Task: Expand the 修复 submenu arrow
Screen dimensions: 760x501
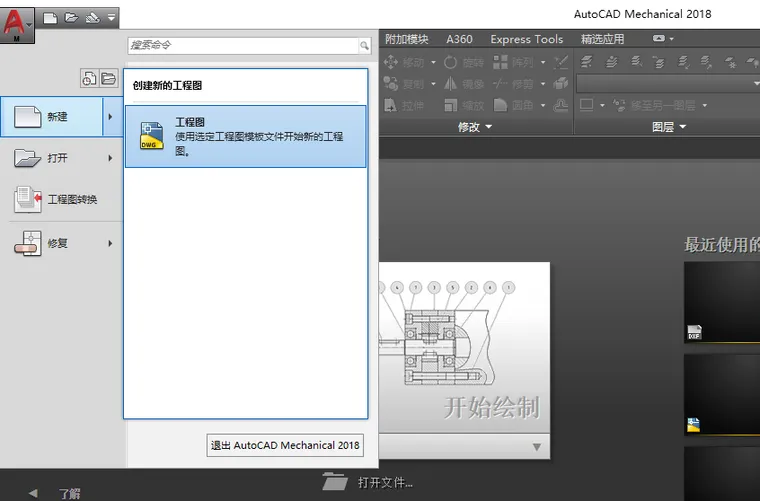Action: [111, 243]
